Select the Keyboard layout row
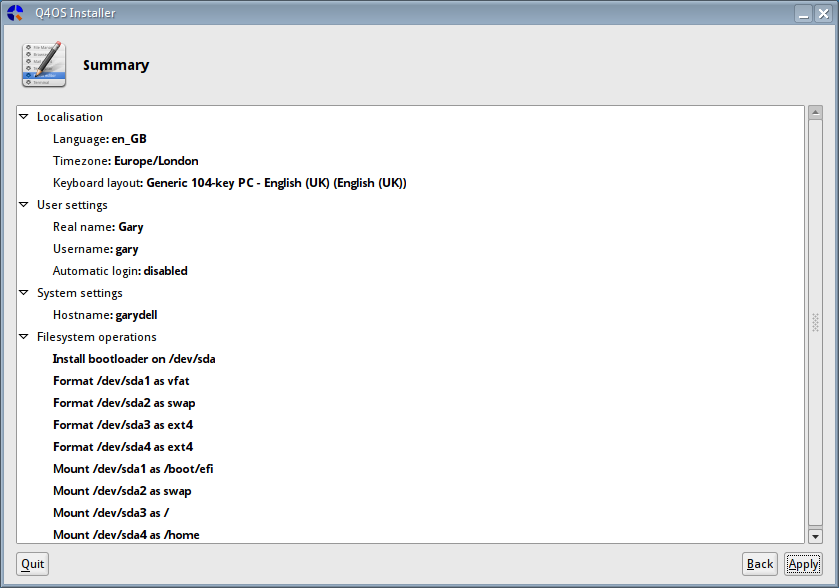The height and width of the screenshot is (588, 839). [x=230, y=183]
